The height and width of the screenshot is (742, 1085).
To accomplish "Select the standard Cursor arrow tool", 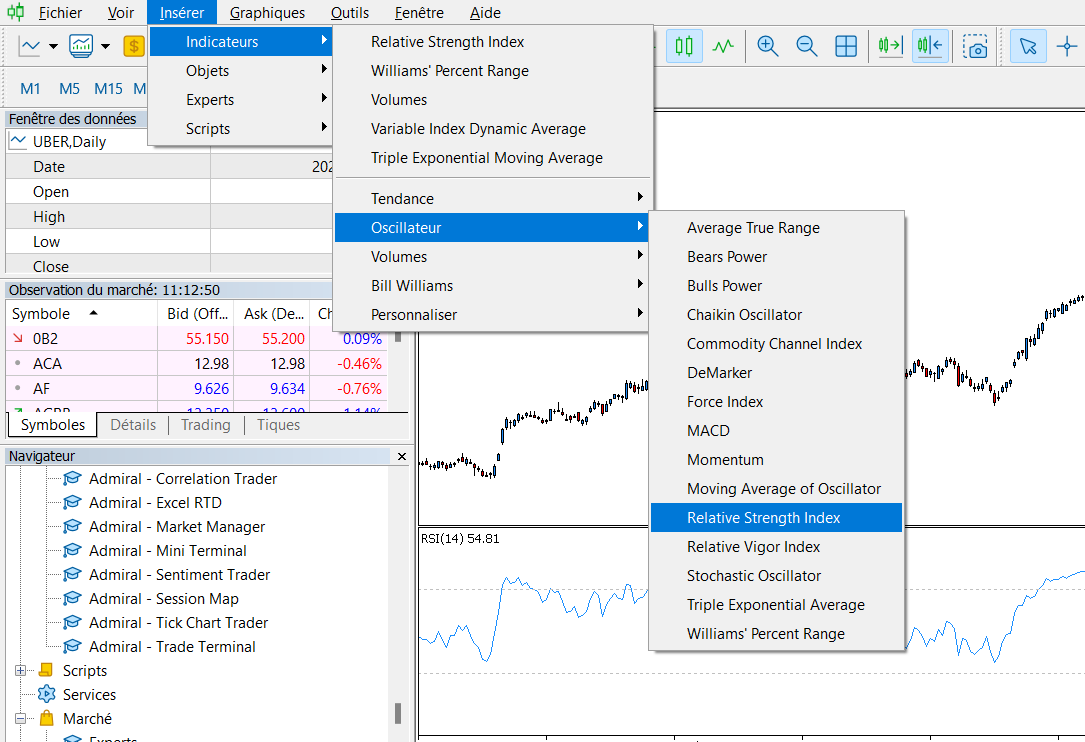I will coord(1027,45).
